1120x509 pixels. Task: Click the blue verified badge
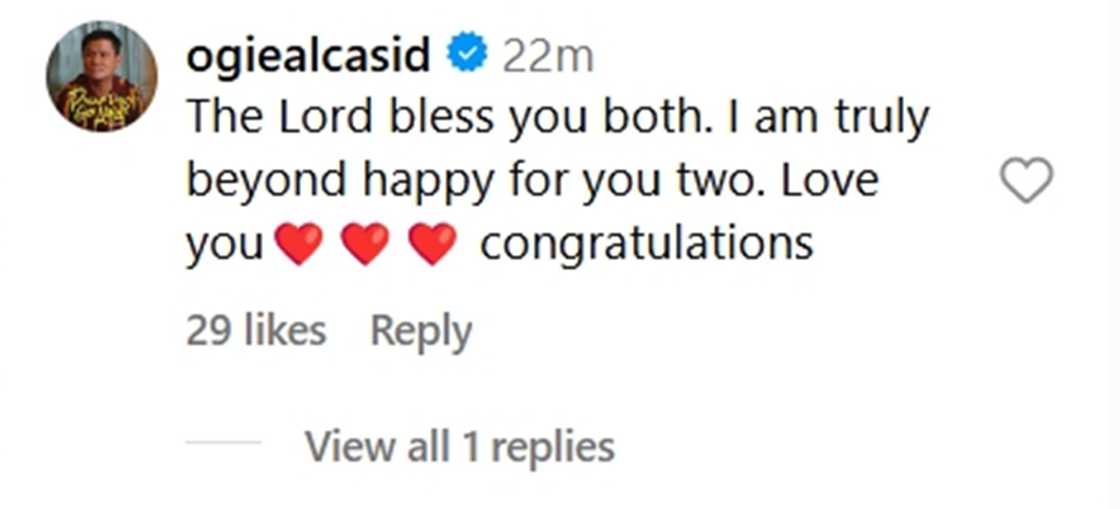(x=466, y=56)
